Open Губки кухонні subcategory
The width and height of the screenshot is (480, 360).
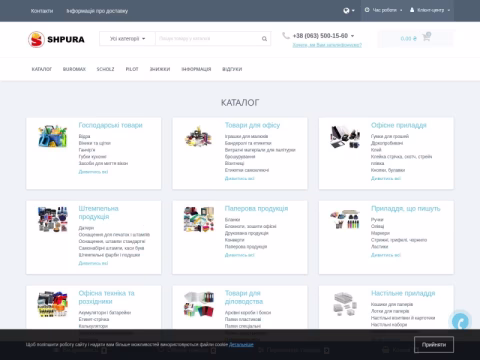pyautogui.click(x=93, y=157)
